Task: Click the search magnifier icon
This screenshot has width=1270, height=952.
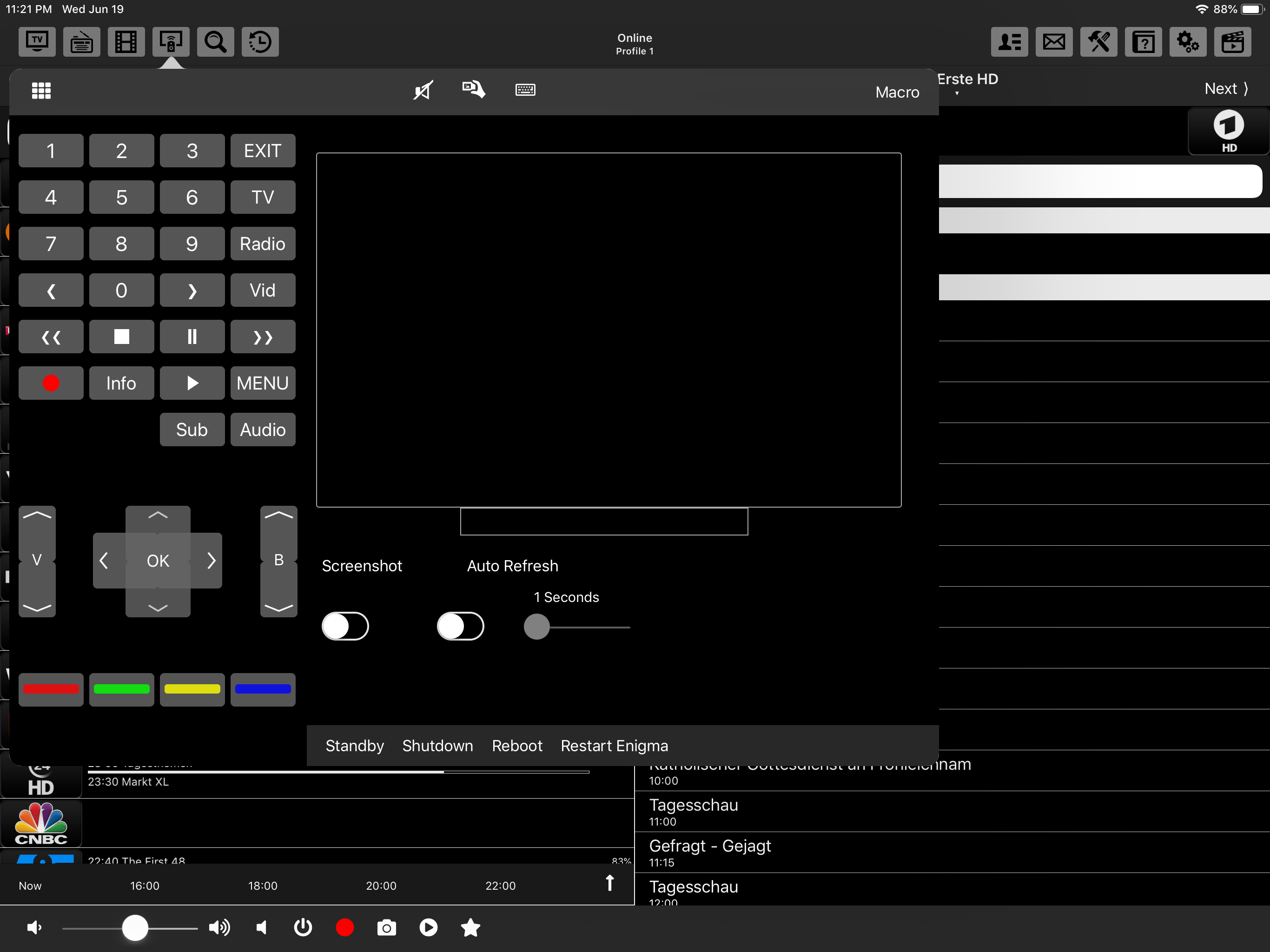Action: (215, 41)
